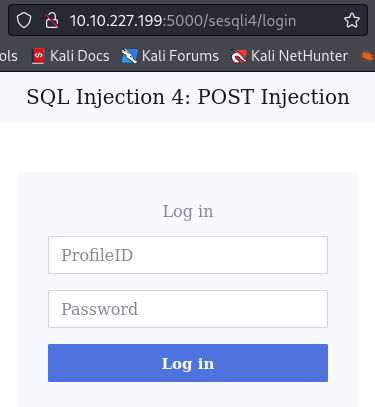This screenshot has height=407, width=375.
Task: Focus the Password input field
Action: coord(188,309)
